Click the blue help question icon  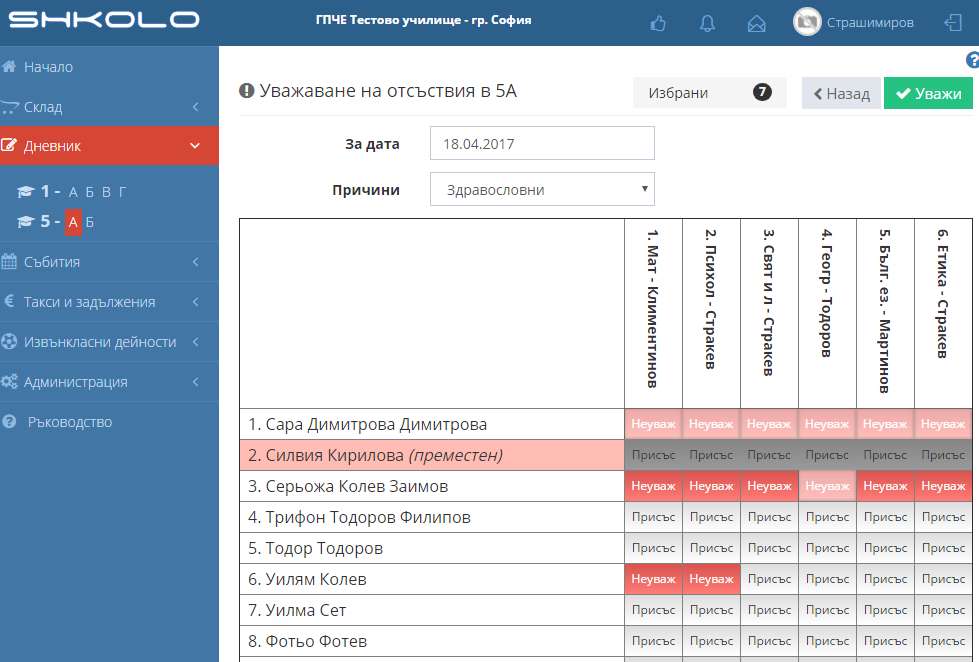pos(971,60)
